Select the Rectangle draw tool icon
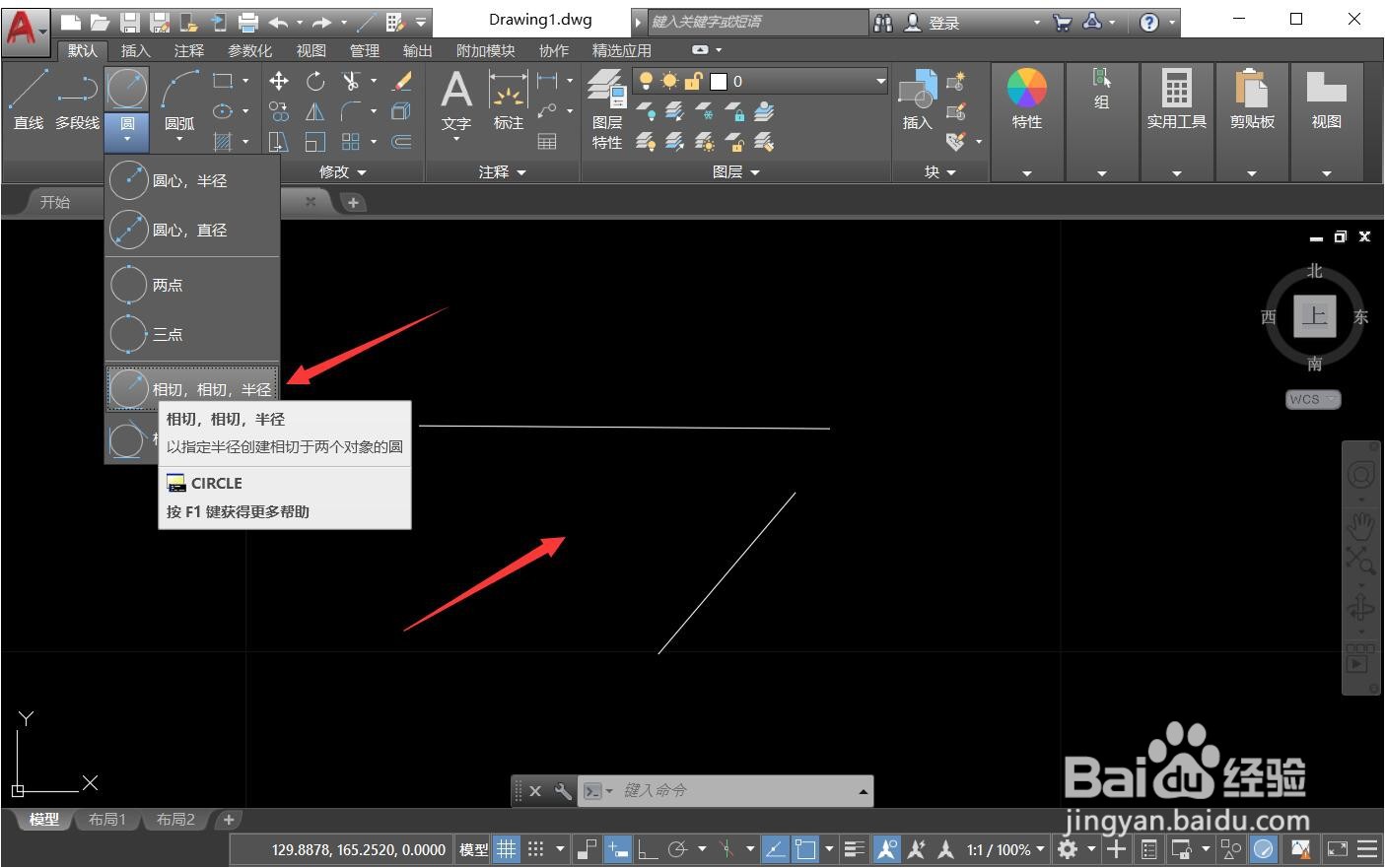 click(223, 81)
